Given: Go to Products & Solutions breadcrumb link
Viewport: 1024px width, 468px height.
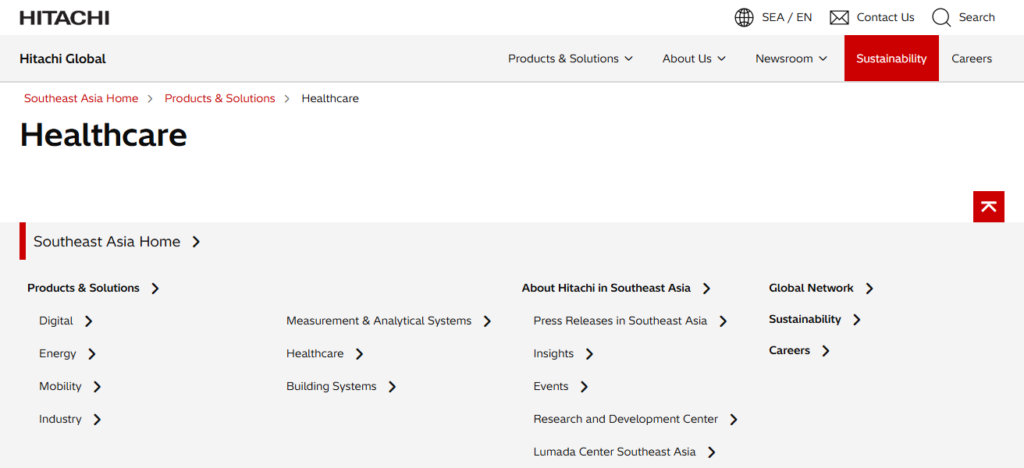Looking at the screenshot, I should (x=219, y=99).
